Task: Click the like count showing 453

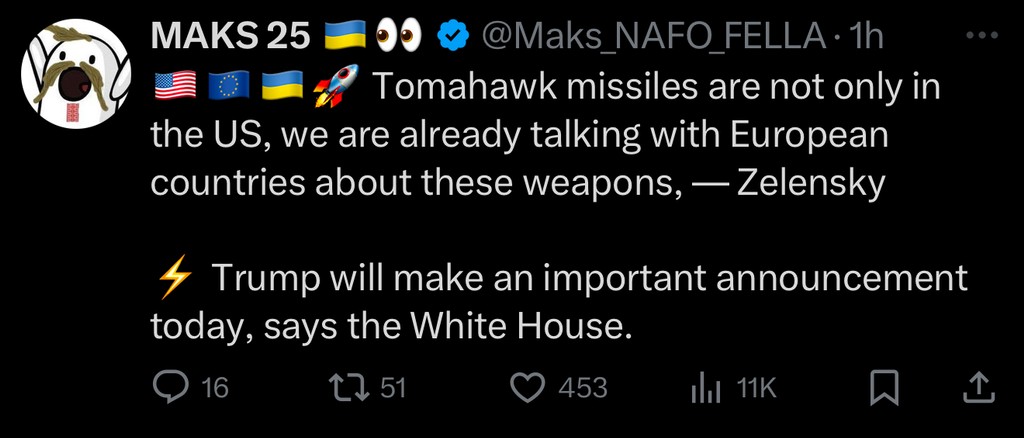Action: pyautogui.click(x=582, y=388)
